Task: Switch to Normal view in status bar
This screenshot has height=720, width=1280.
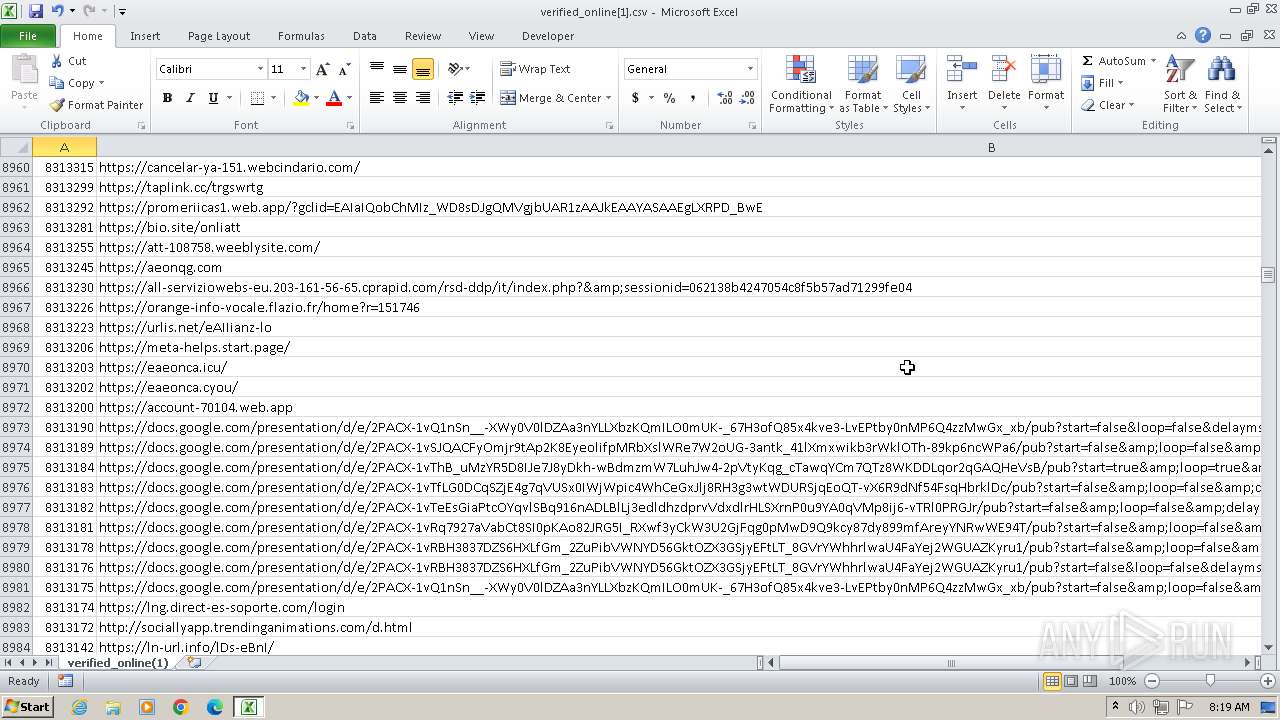Action: click(x=1052, y=681)
